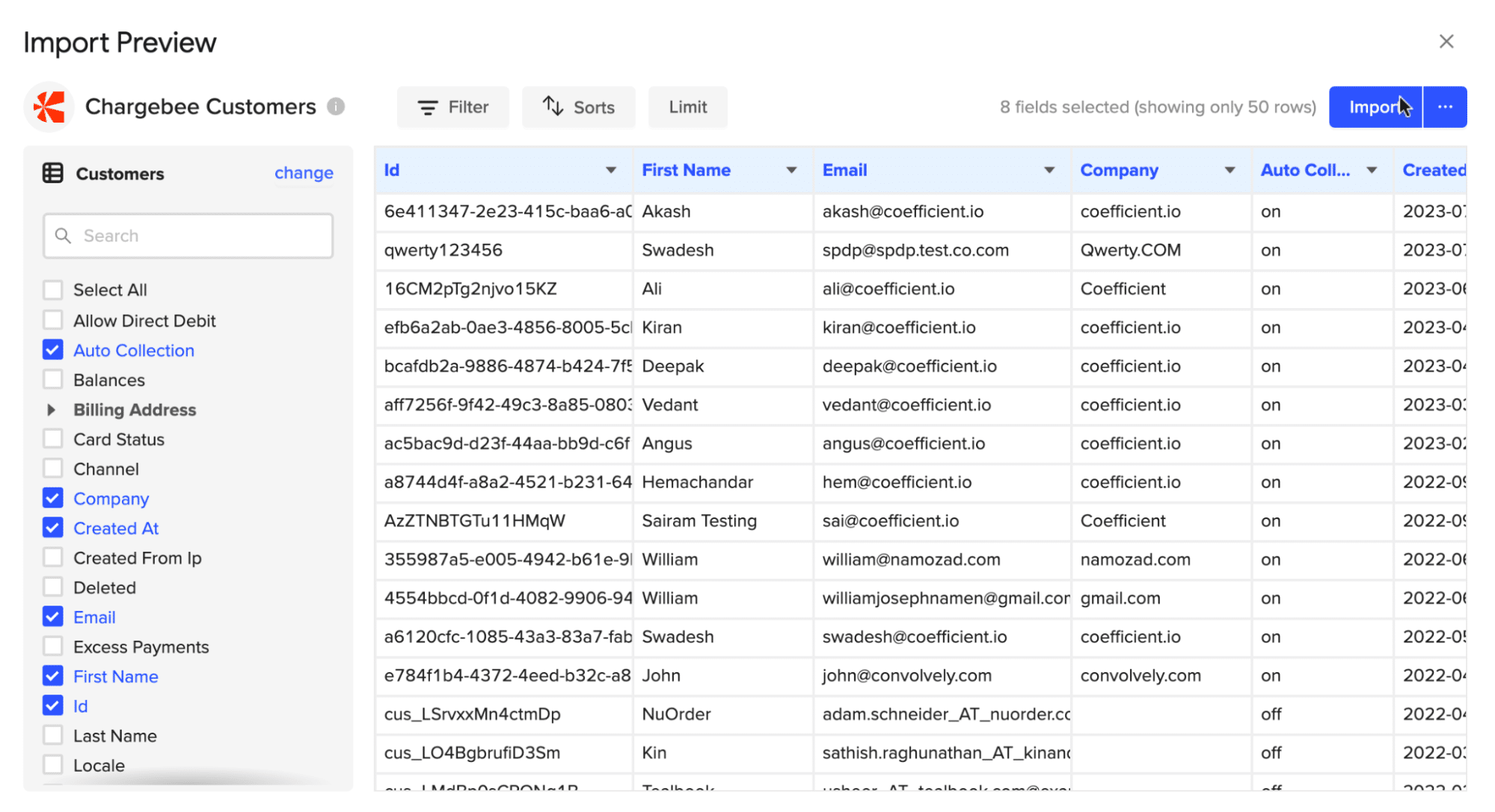
Task: Click the magnifier icon in the search box
Action: (x=64, y=236)
